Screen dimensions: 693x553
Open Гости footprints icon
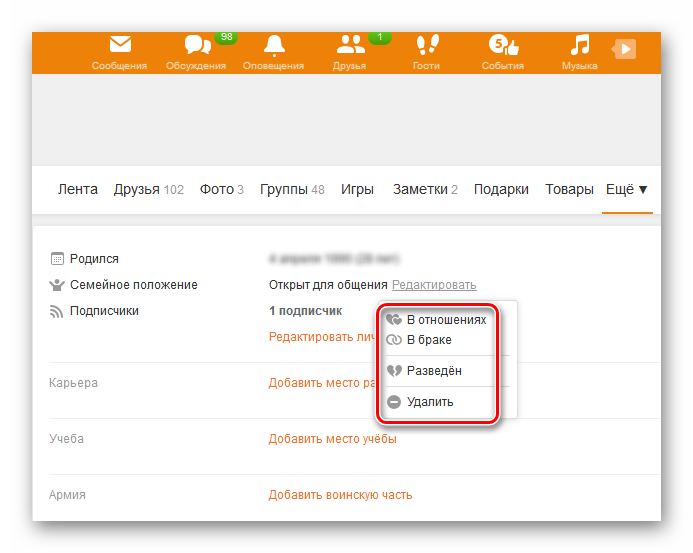click(x=427, y=45)
